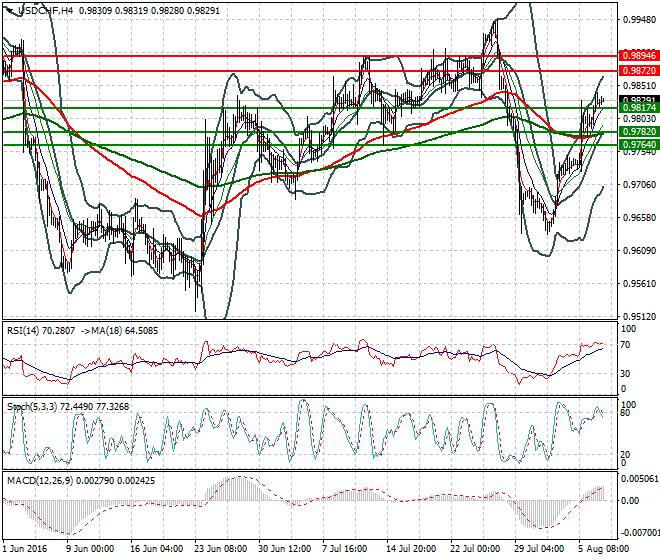Click the MACD 0.00 scale label
660x560 pixels.
pyautogui.click(x=630, y=501)
